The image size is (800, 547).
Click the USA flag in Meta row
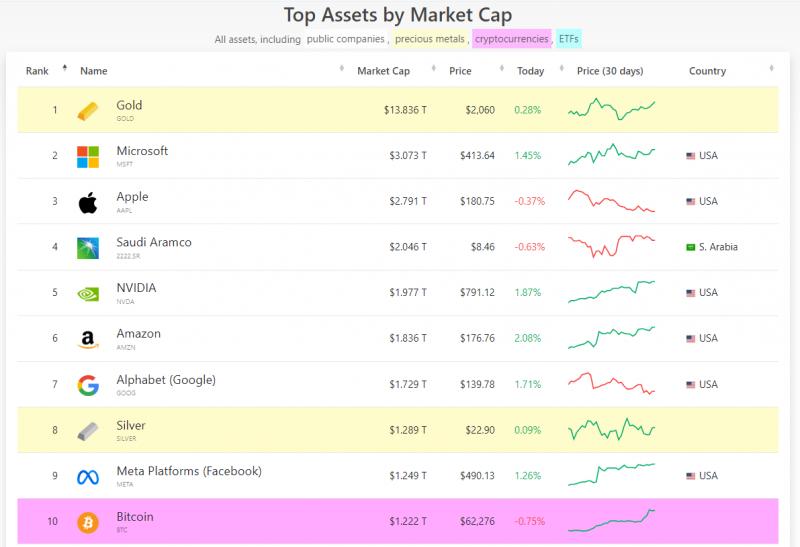[x=690, y=476]
